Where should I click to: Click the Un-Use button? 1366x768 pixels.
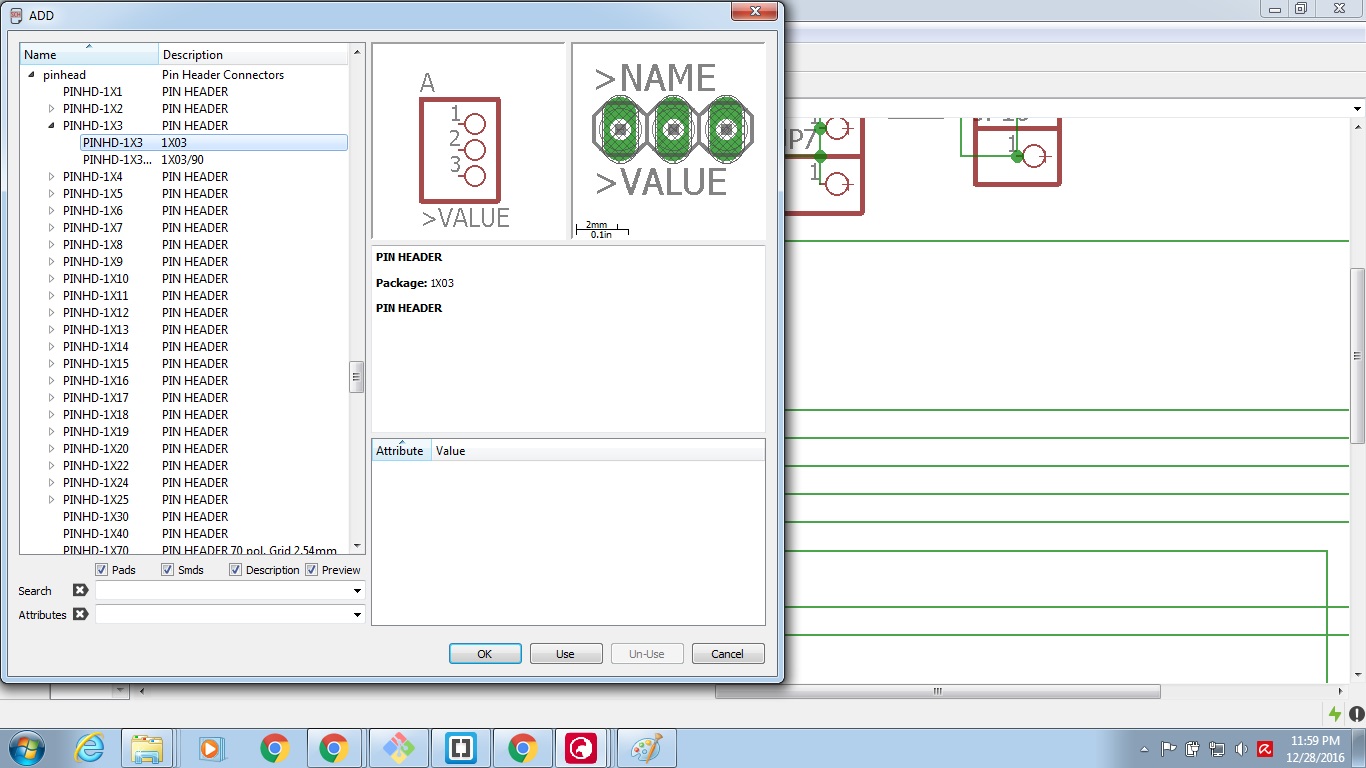click(x=647, y=654)
